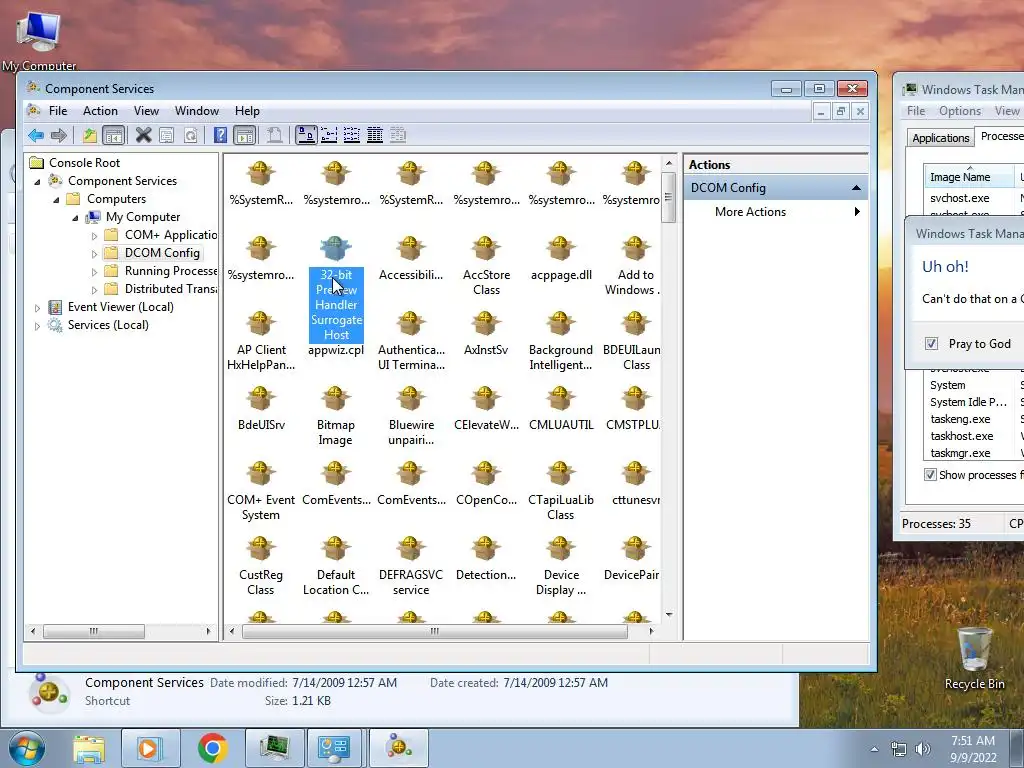Toggle Show processes checkbox in Task Manager

930,475
